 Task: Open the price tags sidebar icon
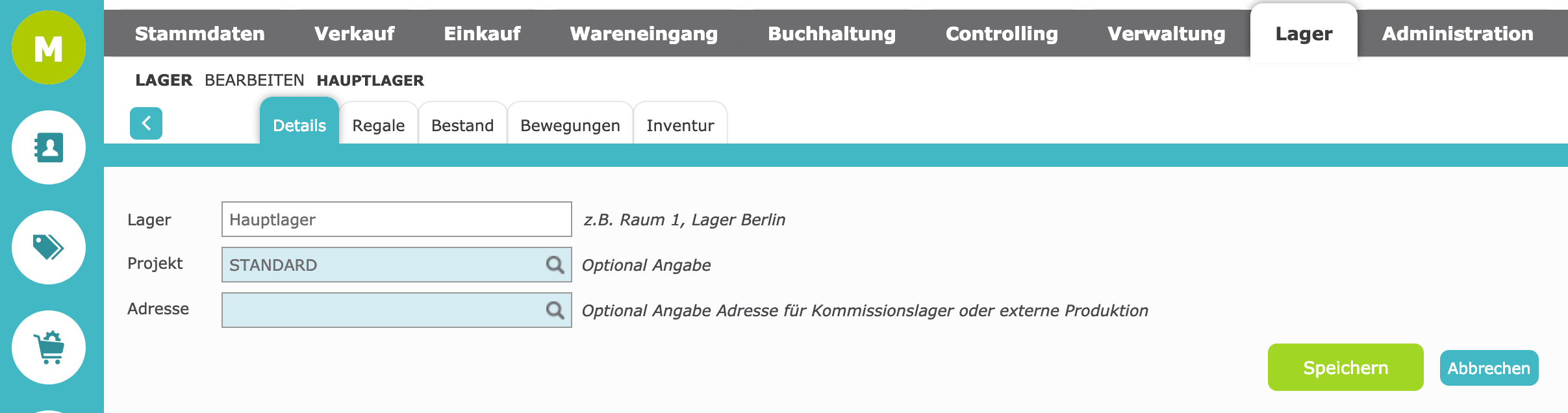tap(49, 247)
